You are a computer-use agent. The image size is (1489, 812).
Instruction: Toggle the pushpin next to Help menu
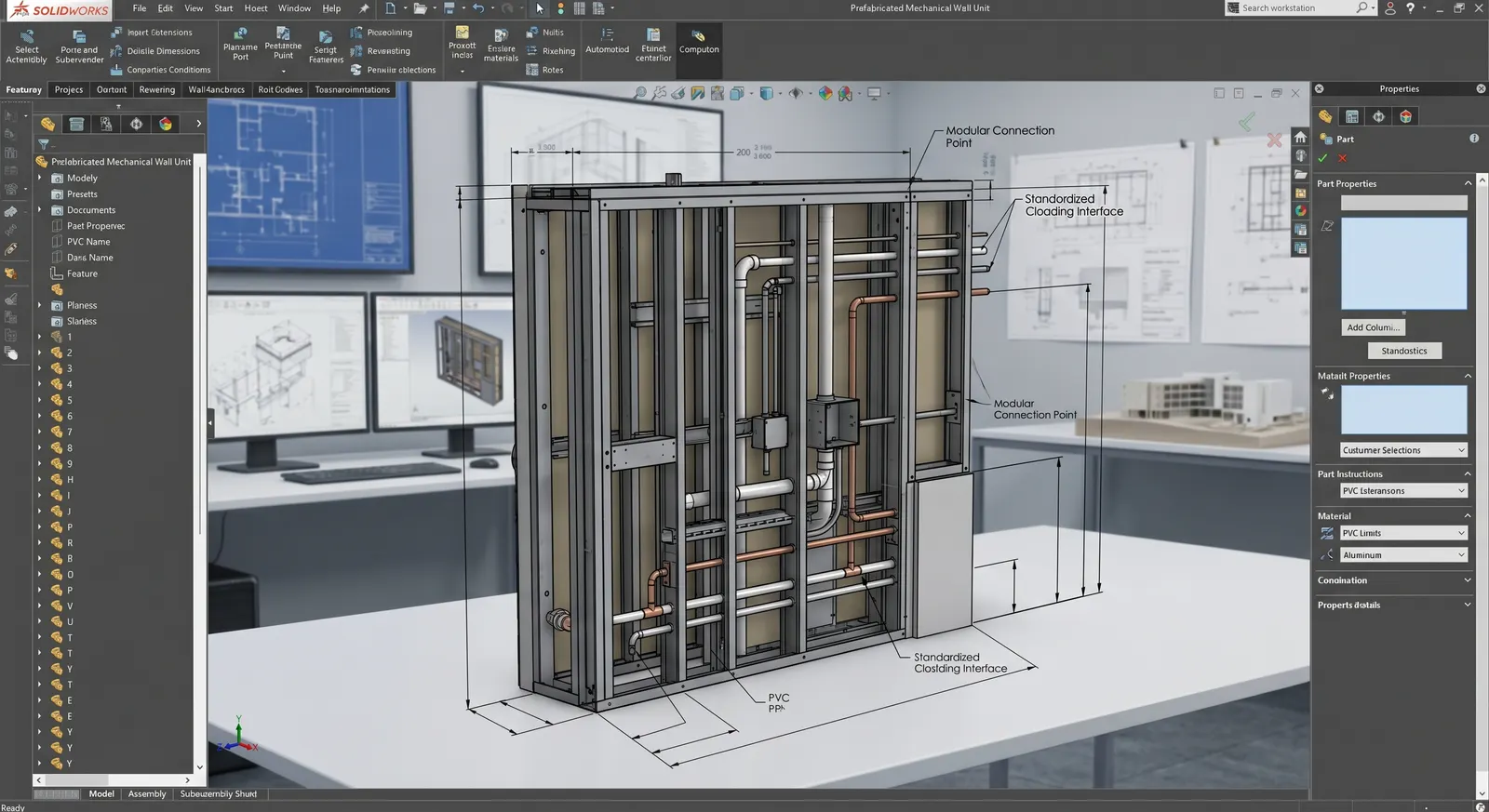tap(364, 8)
